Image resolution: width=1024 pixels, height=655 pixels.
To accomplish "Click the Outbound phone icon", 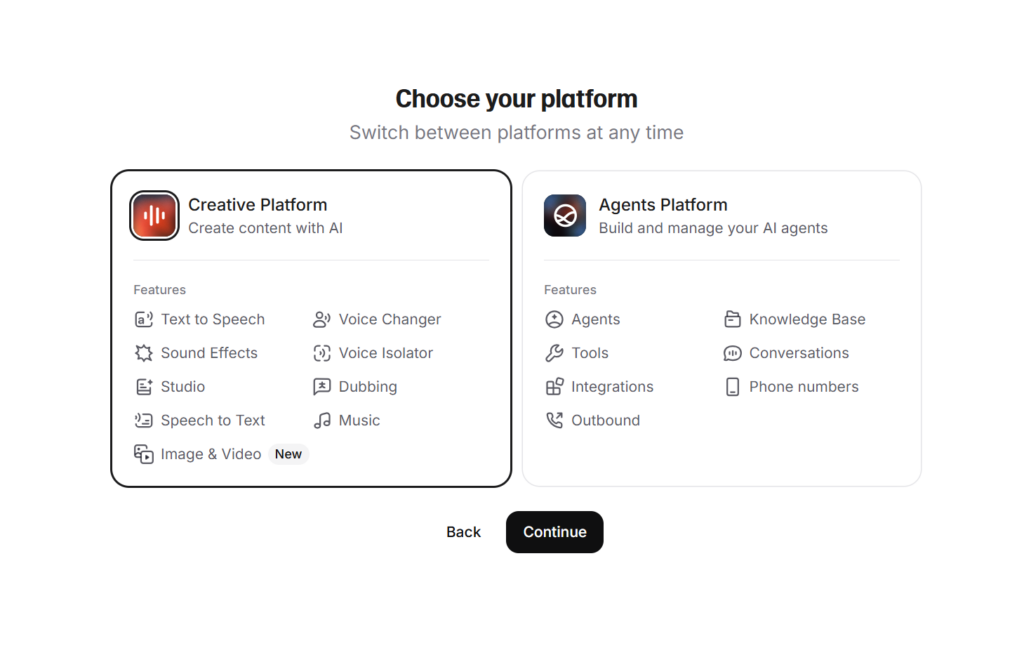I will [554, 421].
